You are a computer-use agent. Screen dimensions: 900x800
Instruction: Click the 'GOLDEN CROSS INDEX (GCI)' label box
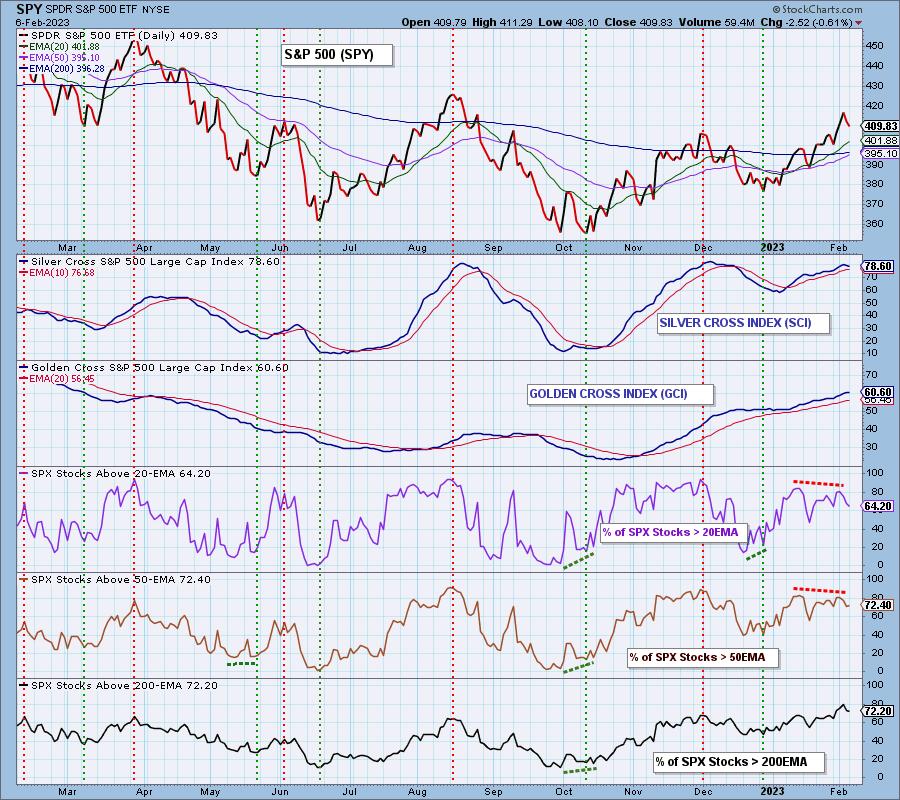pos(620,394)
